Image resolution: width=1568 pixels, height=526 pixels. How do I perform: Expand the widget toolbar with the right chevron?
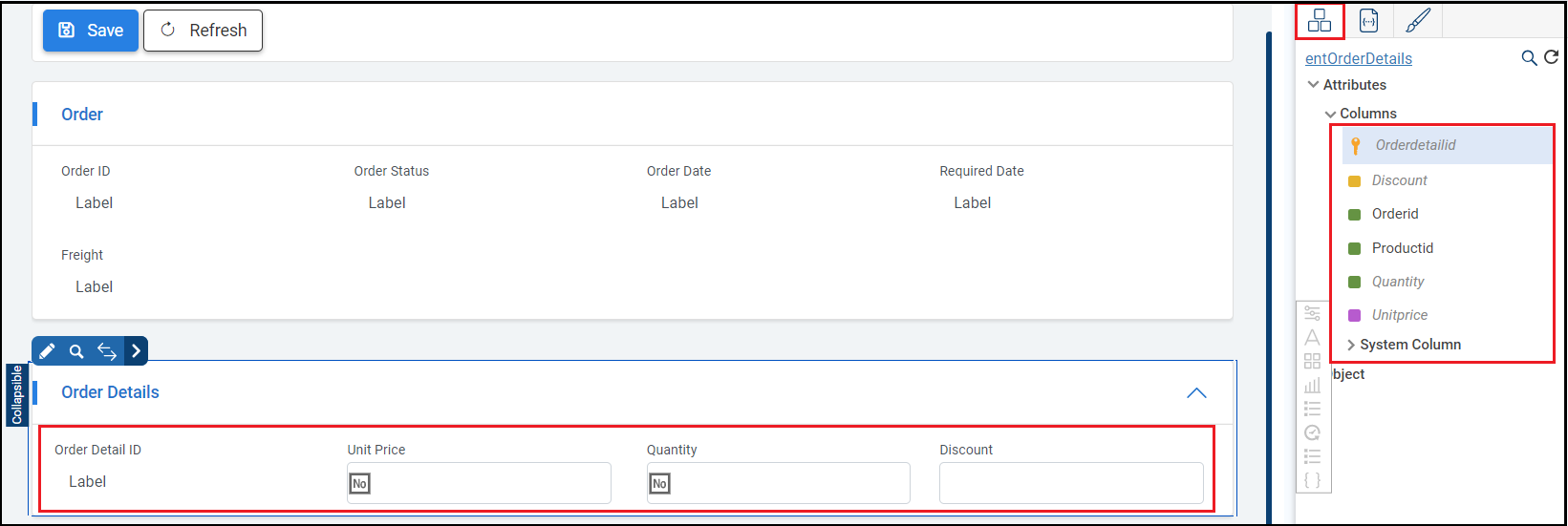click(x=137, y=351)
